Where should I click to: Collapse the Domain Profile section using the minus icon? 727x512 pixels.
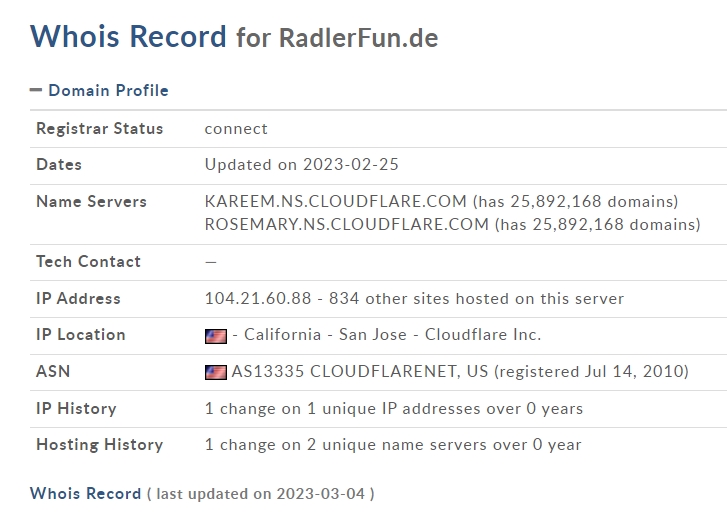[36, 90]
